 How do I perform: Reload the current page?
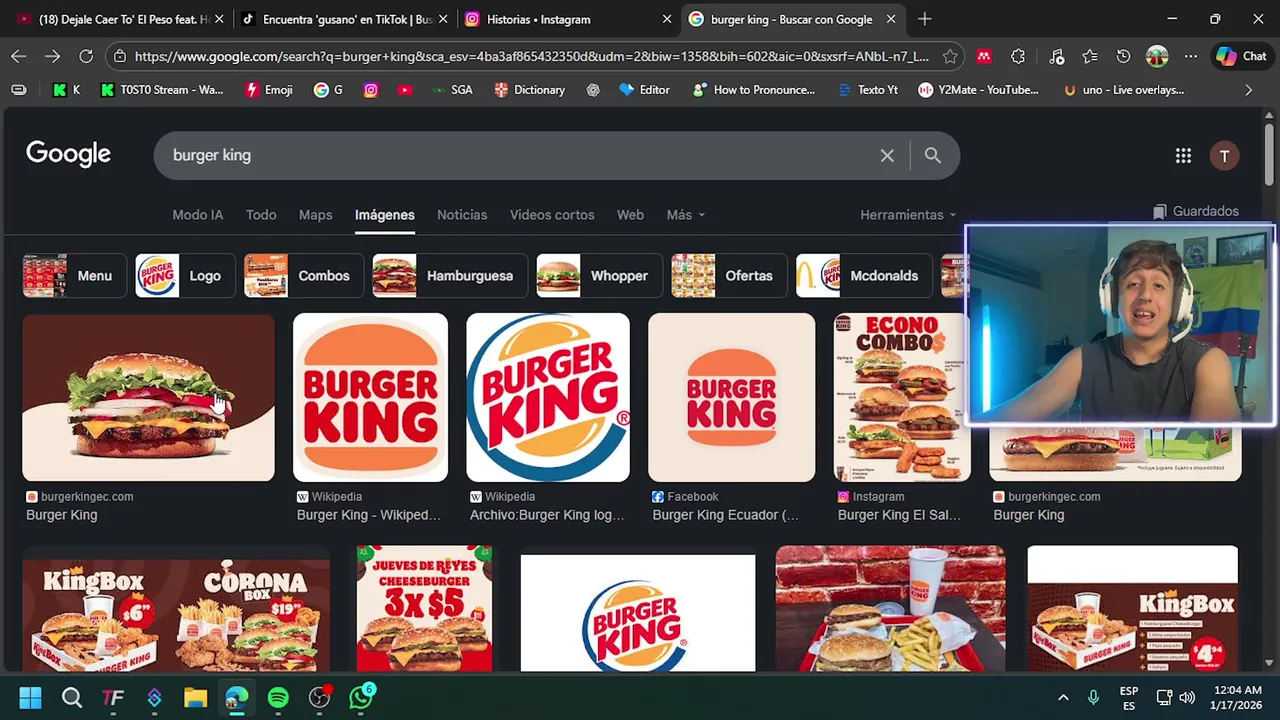coord(86,57)
